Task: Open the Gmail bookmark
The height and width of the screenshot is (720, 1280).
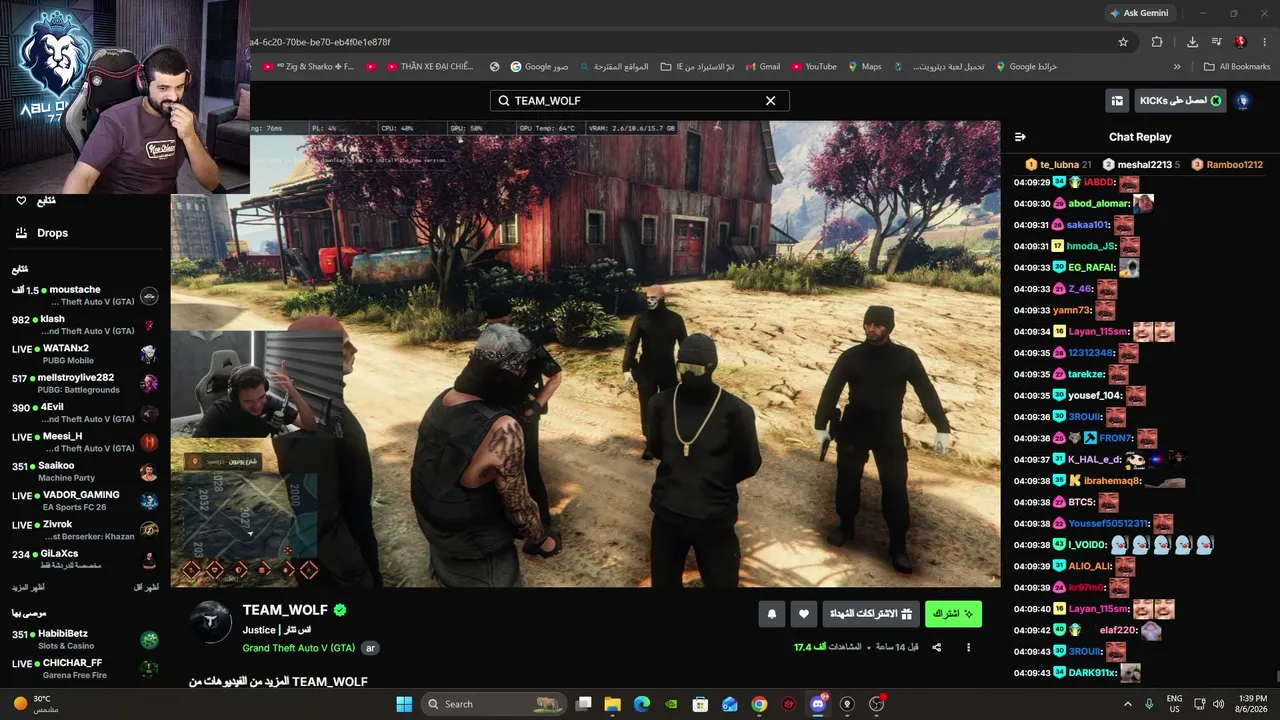Action: click(x=761, y=67)
